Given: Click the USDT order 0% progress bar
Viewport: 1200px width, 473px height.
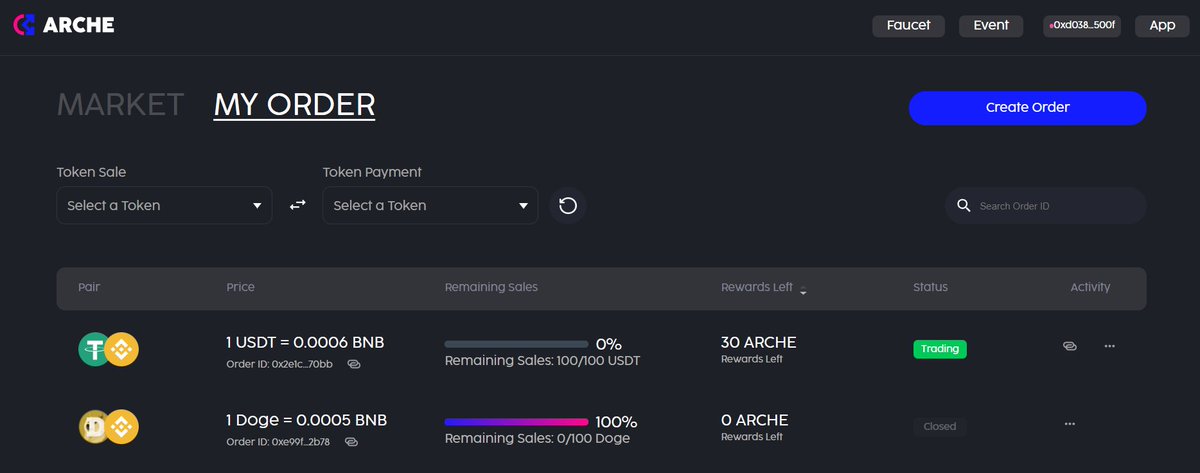Looking at the screenshot, I should 516,344.
